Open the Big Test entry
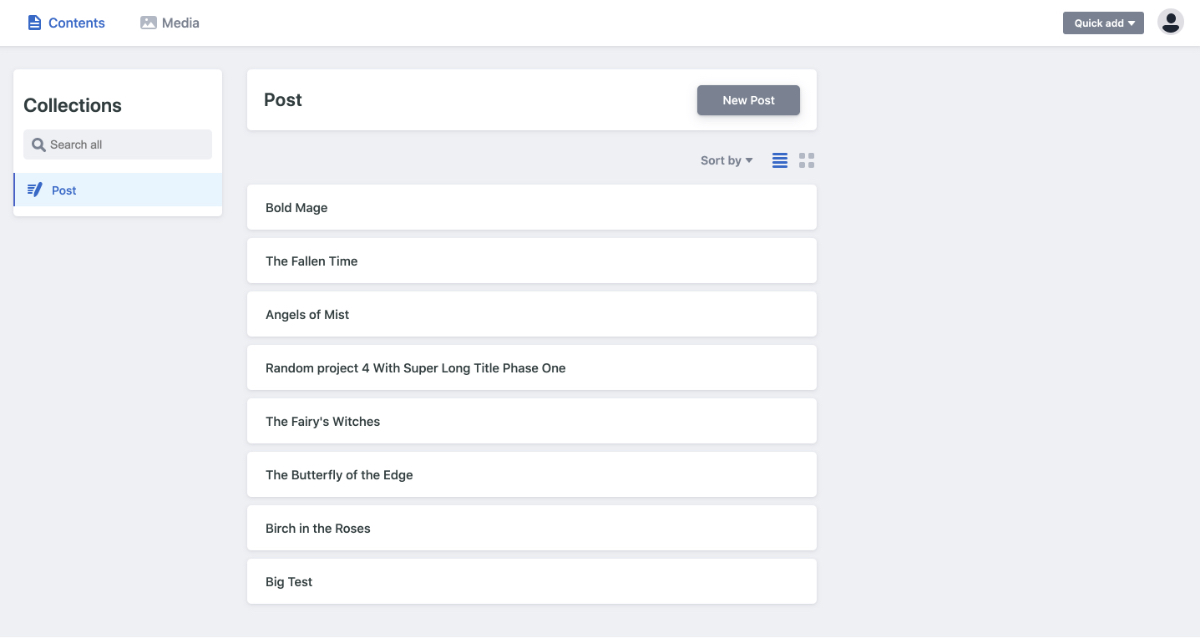 click(x=531, y=581)
